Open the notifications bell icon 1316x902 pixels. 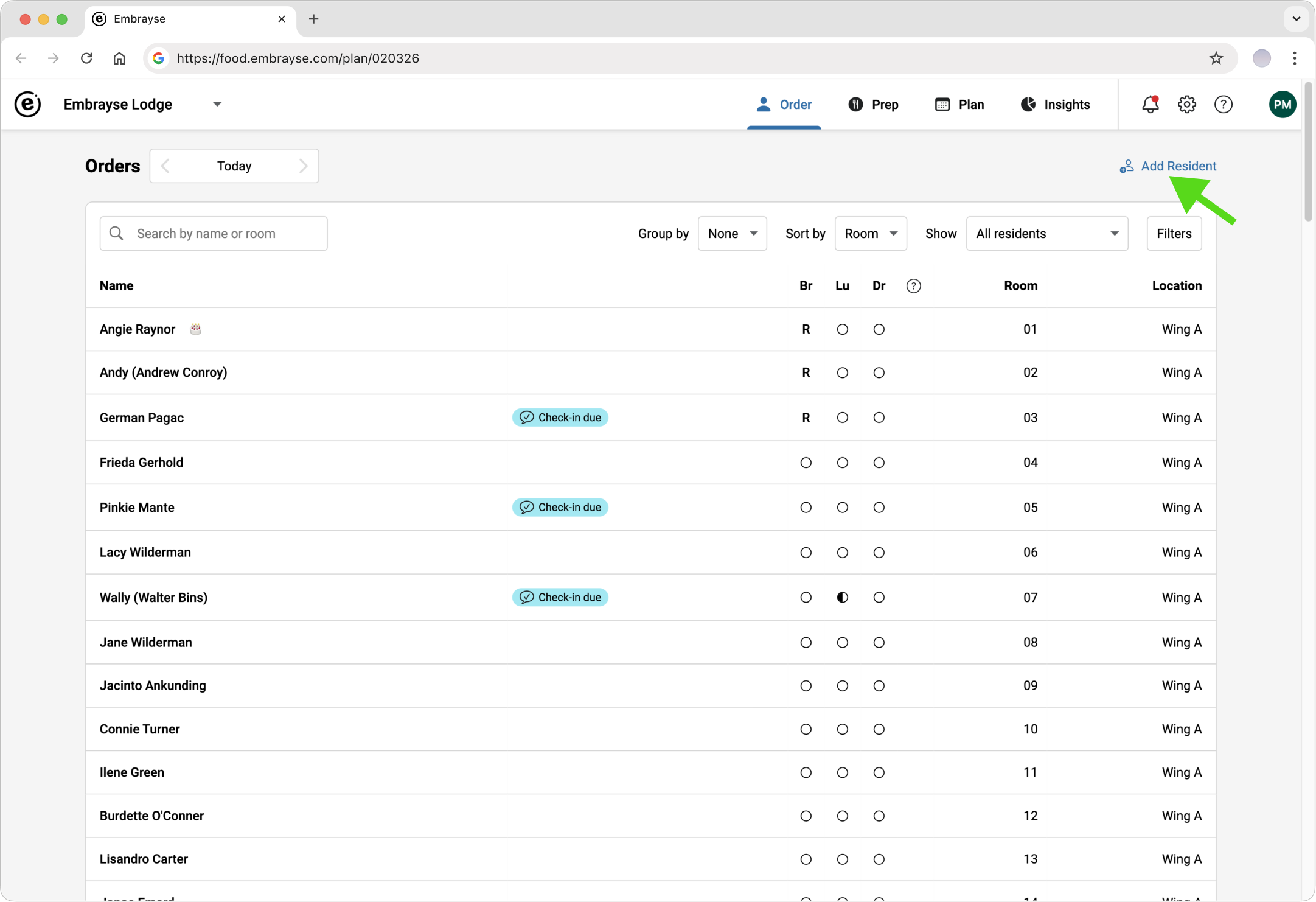(1150, 104)
